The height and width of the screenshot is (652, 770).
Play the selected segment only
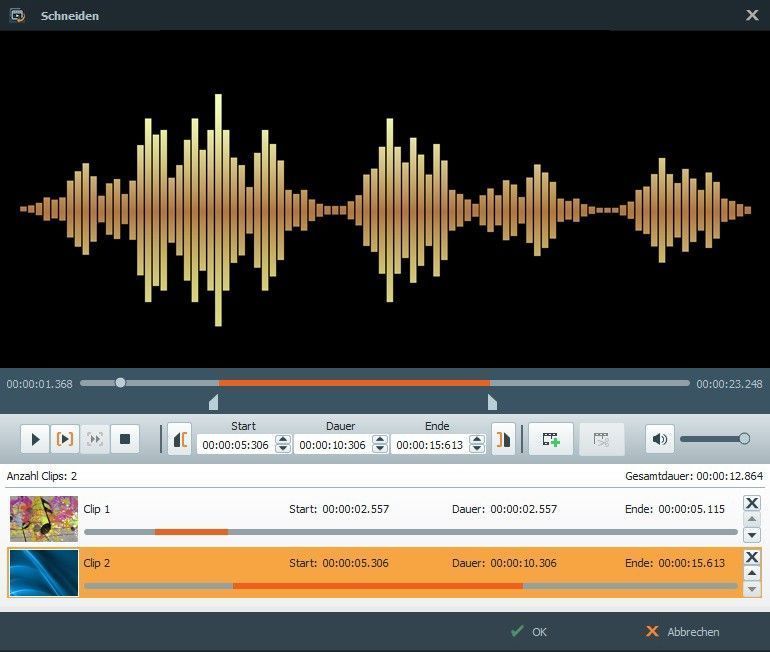coord(65,439)
